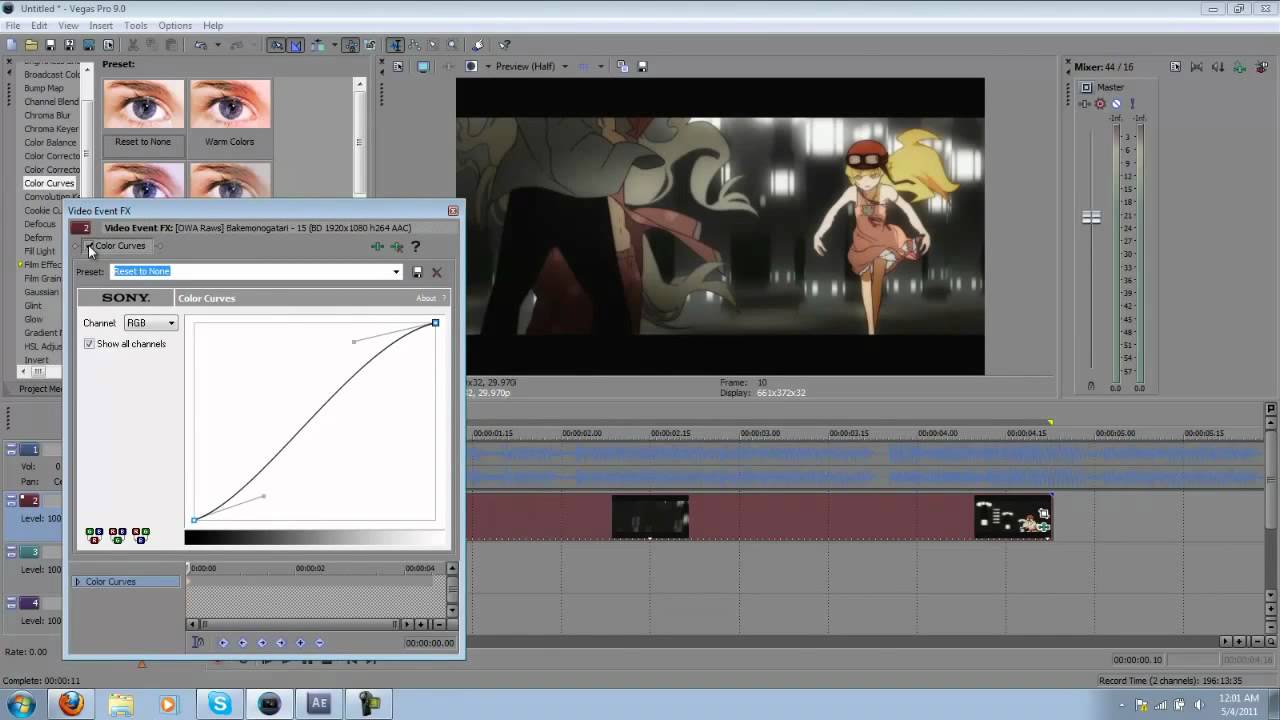Delete the current preset X icon
This screenshot has width=1280, height=720.
437,272
